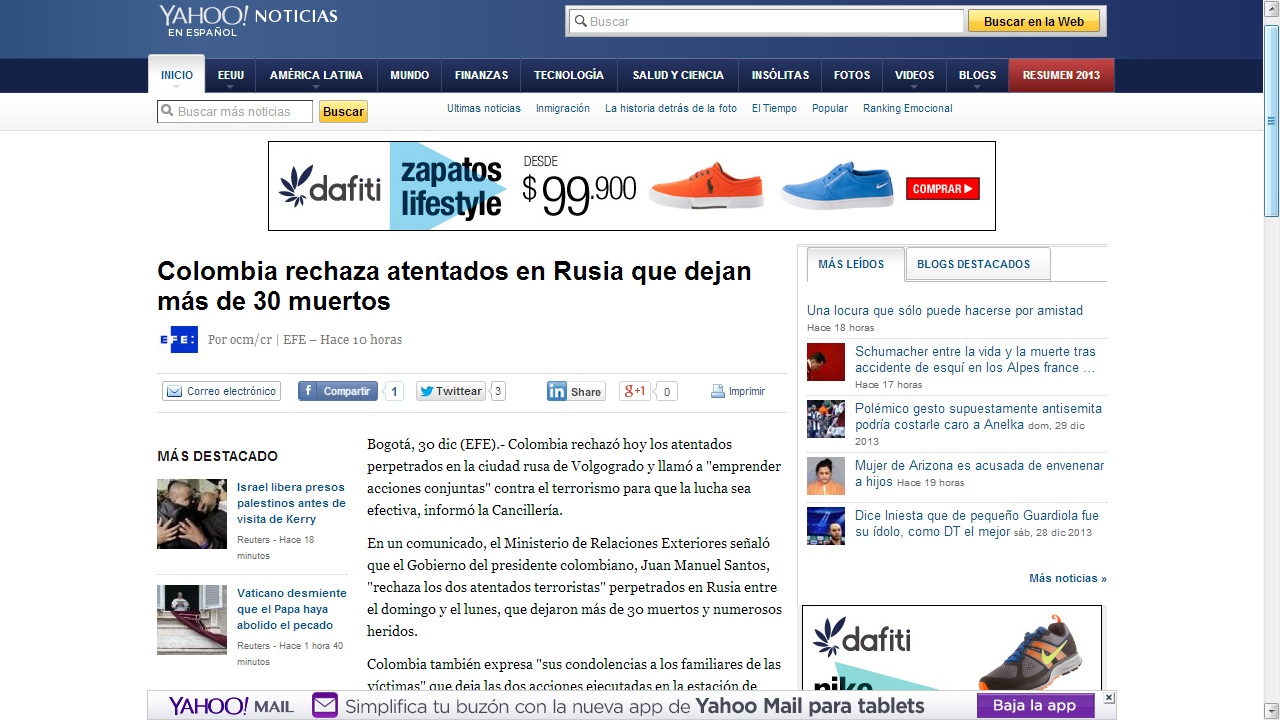Screen dimensions: 1280x720
Task: Click the envelope Correo electrónico icon
Action: tap(173, 391)
